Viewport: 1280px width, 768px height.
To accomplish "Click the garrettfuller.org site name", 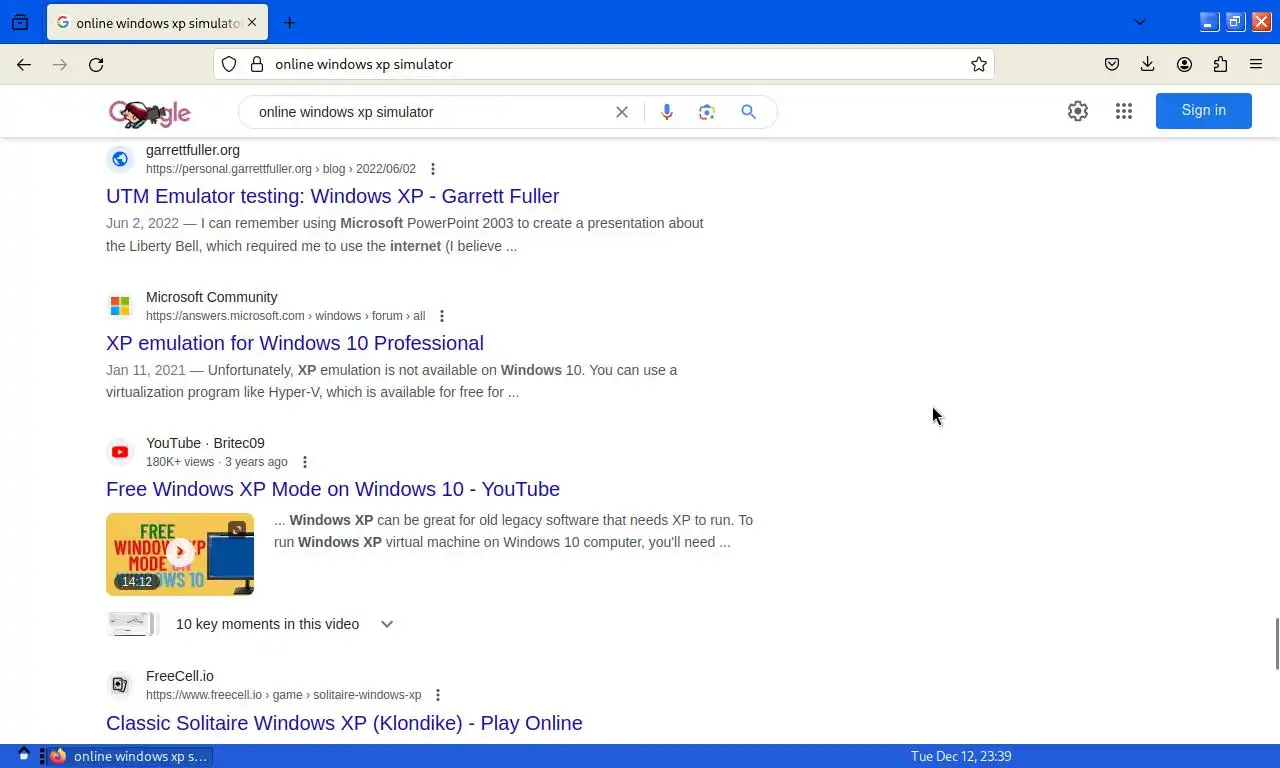I will coord(193,150).
